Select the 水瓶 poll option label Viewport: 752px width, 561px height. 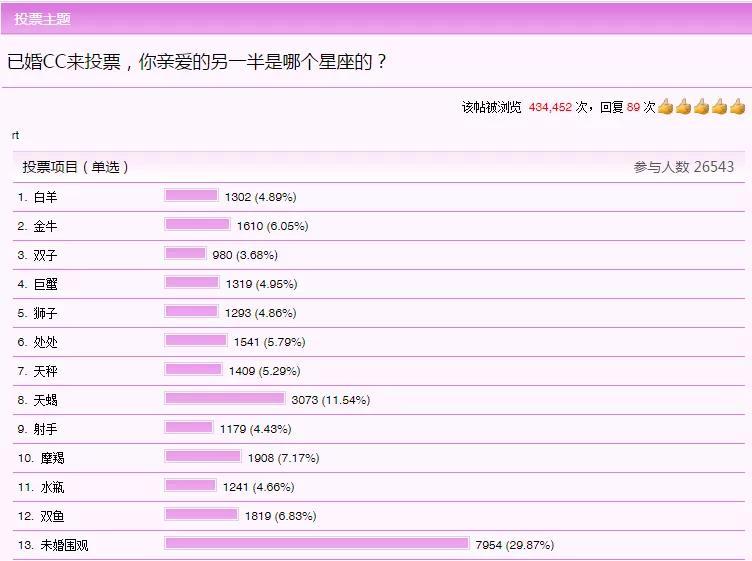pyautogui.click(x=52, y=487)
